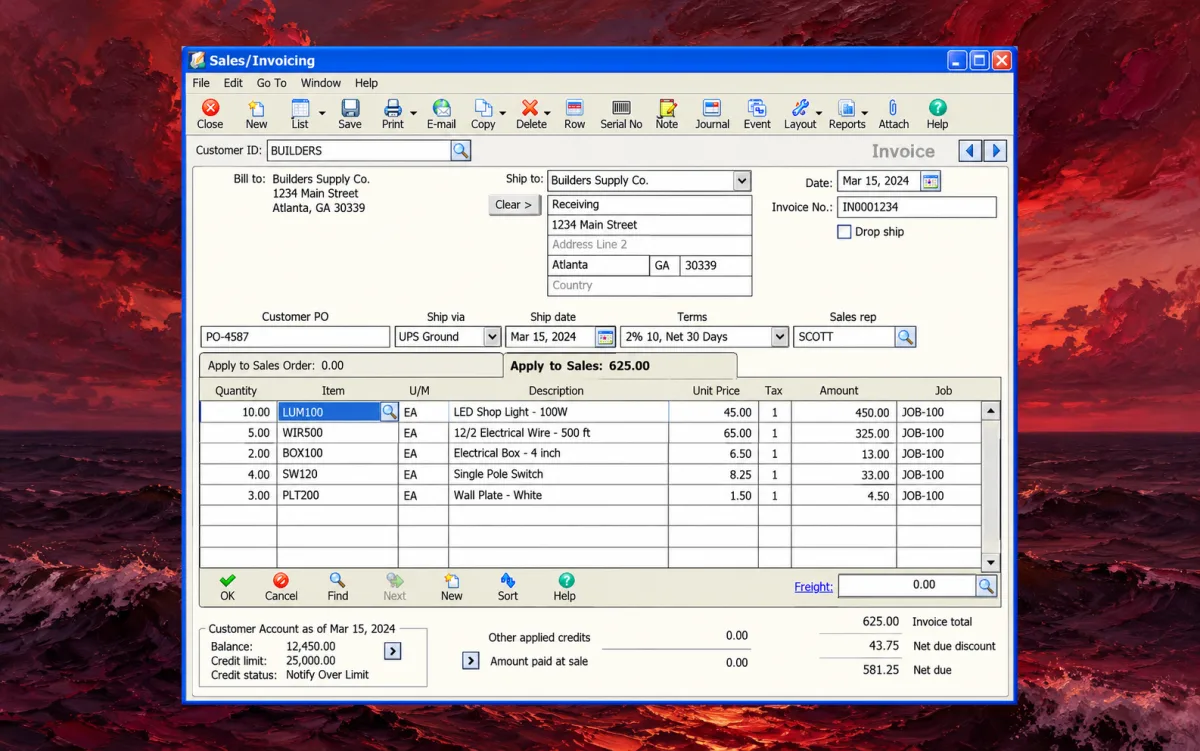Viewport: 1200px width, 751px height.
Task: Attach a file using the Attach icon
Action: pyautogui.click(x=893, y=108)
